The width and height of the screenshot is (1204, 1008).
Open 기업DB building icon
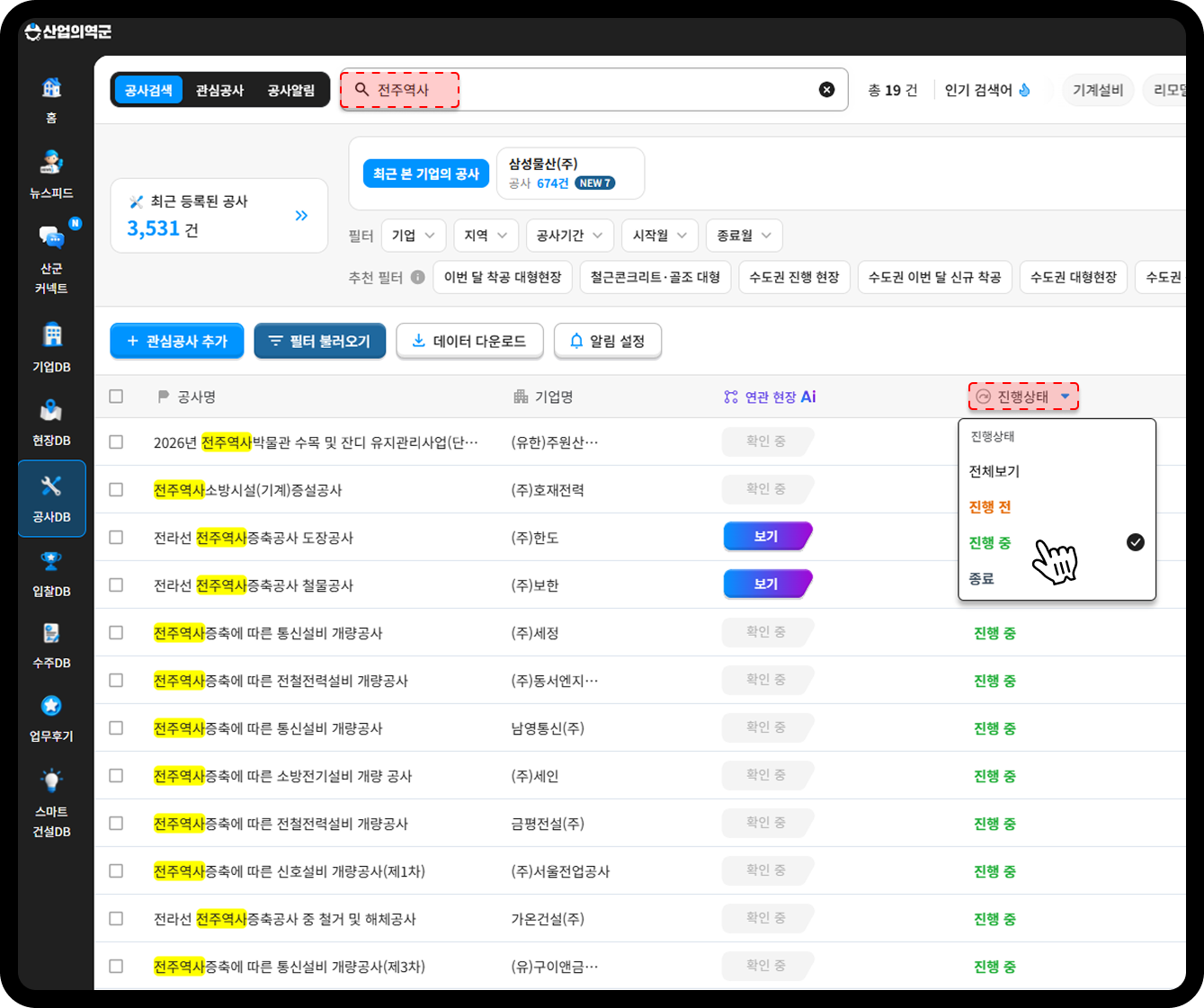(52, 335)
